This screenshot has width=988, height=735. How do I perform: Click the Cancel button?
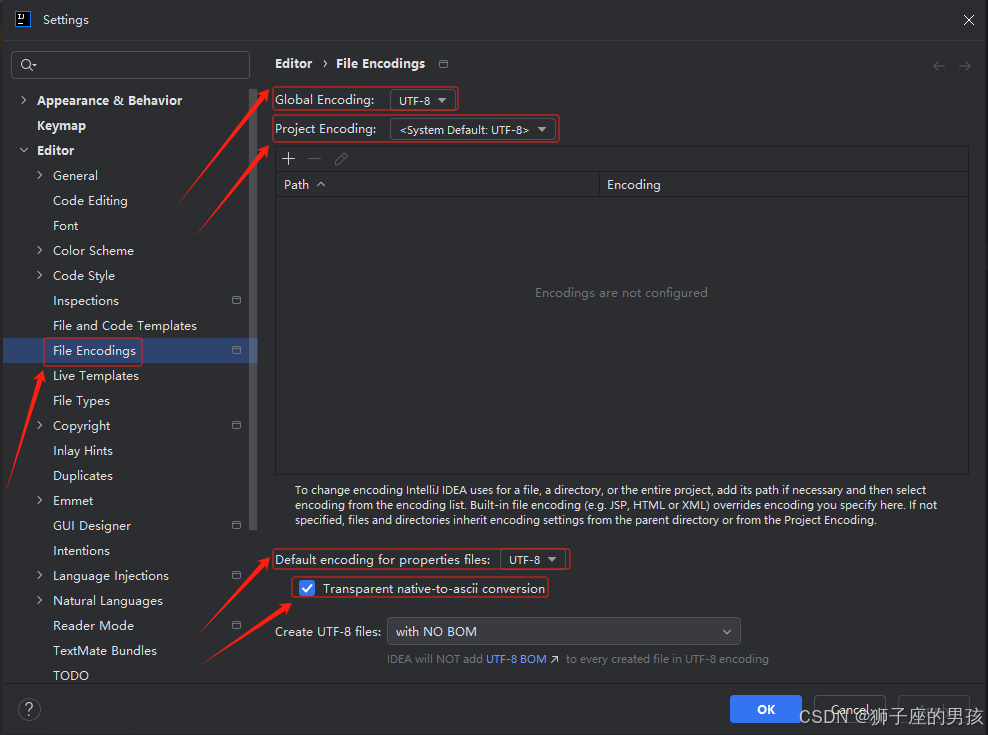point(849,709)
